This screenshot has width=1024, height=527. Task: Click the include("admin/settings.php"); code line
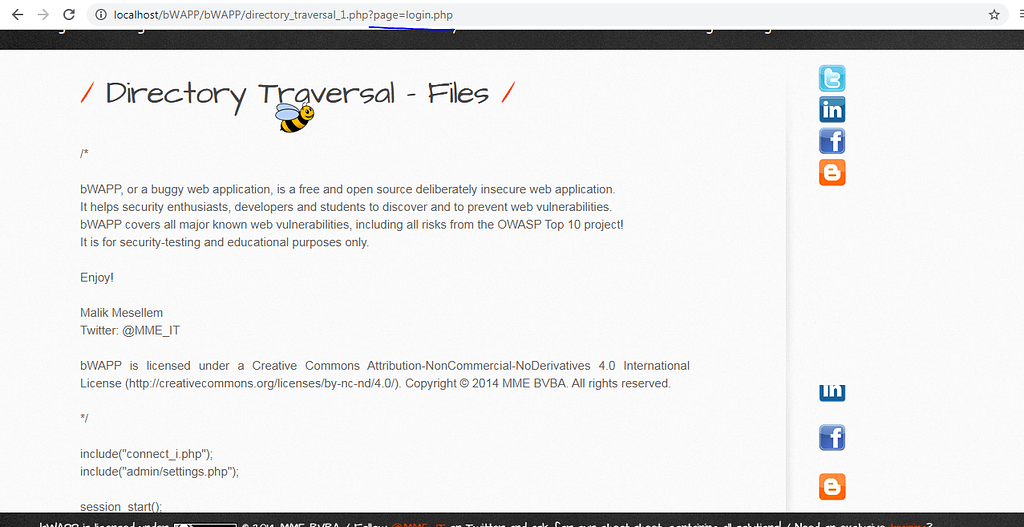click(x=159, y=471)
